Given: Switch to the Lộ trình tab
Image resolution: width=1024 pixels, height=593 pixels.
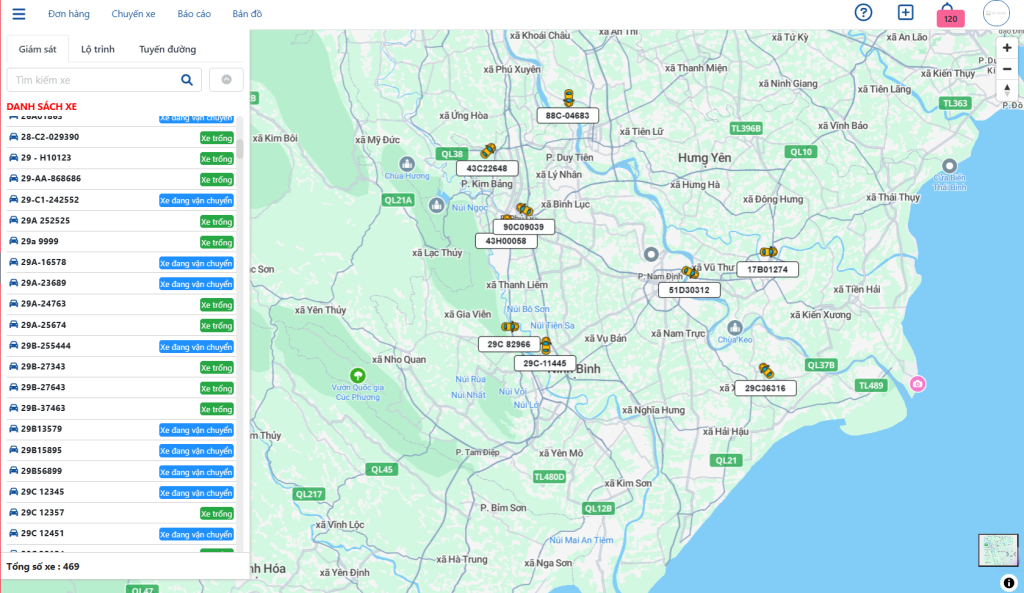Looking at the screenshot, I should pos(98,49).
